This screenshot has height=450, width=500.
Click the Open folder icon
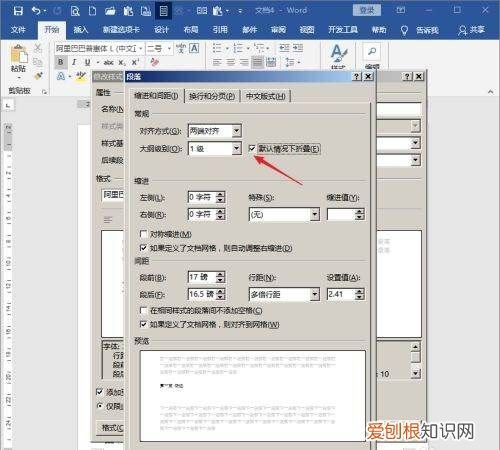[x=110, y=11]
